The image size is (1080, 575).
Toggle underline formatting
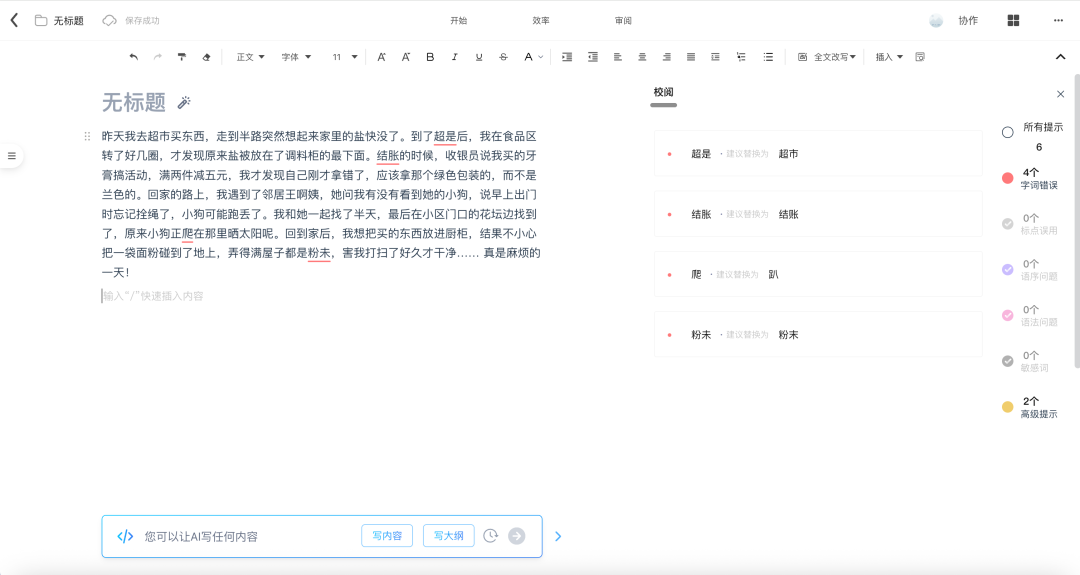tap(479, 57)
